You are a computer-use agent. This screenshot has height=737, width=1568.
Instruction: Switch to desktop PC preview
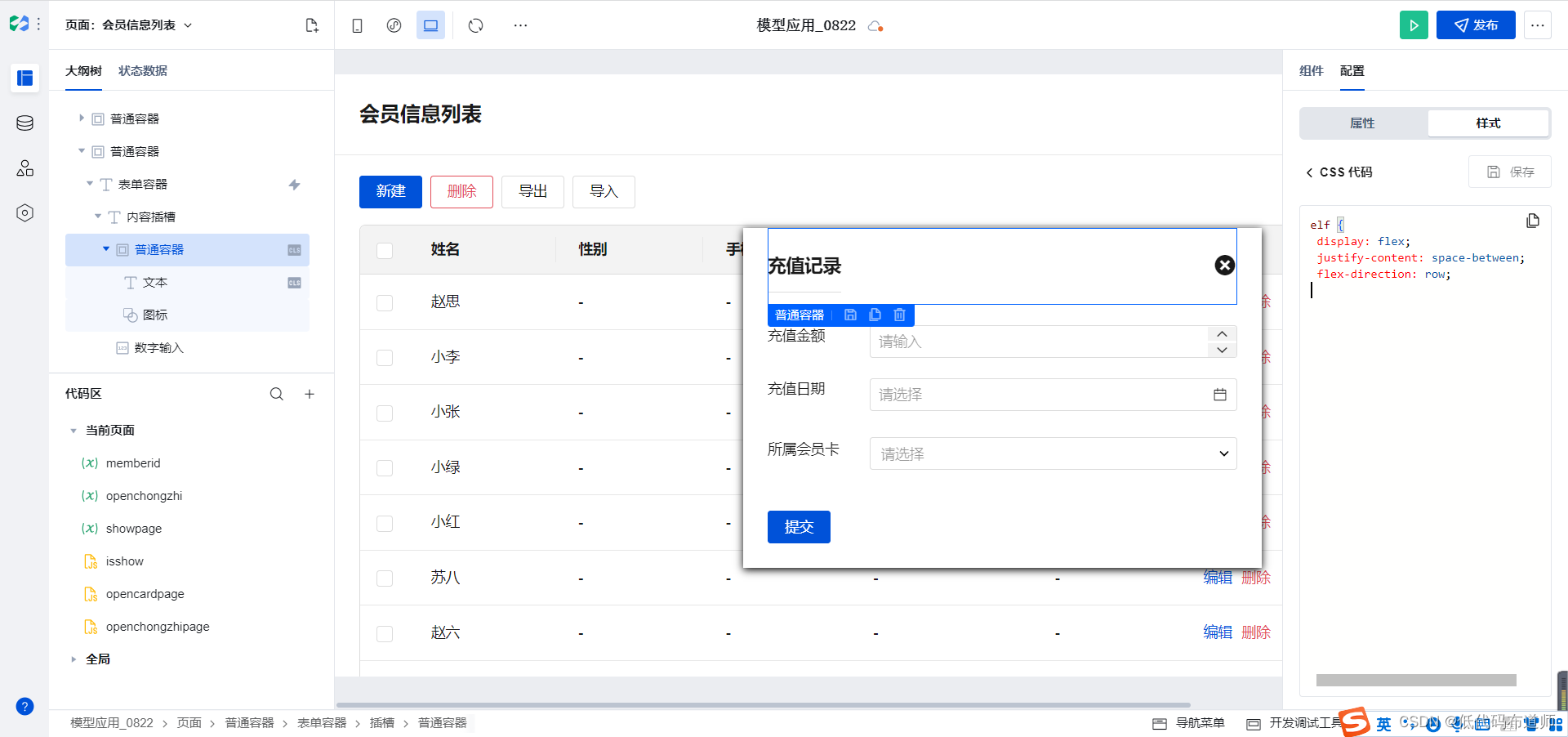430,25
